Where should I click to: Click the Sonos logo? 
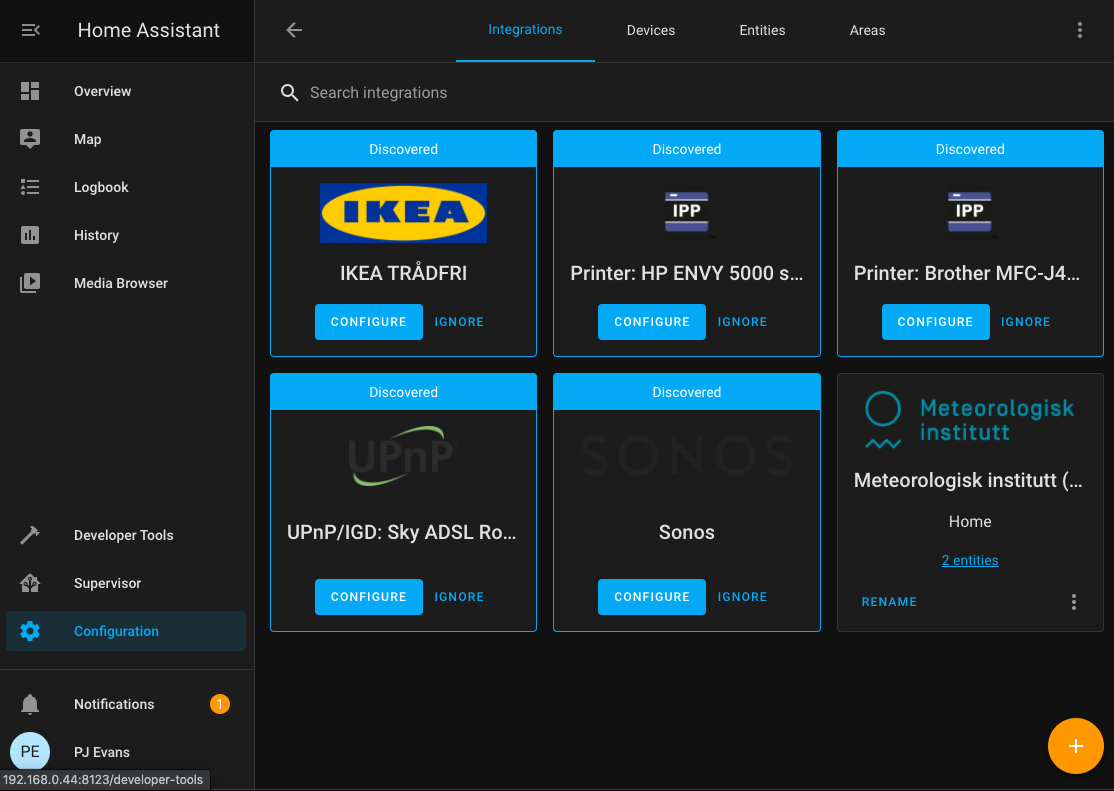point(686,456)
